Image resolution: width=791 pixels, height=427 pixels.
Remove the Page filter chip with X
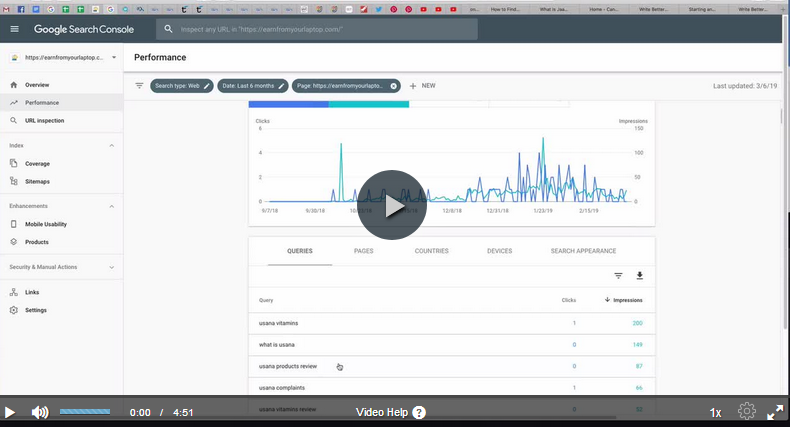coord(393,86)
